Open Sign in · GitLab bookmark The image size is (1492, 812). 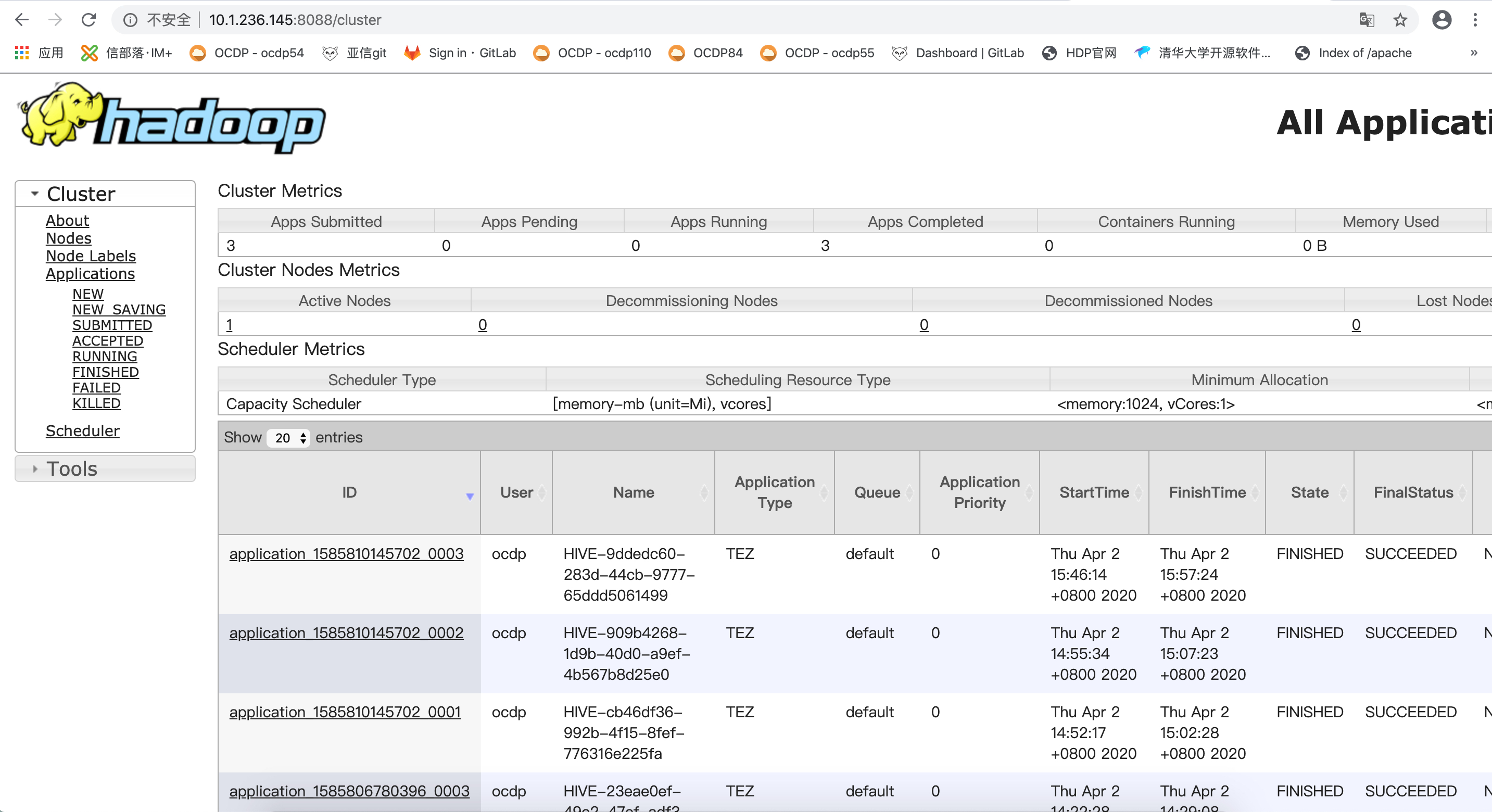tap(460, 53)
